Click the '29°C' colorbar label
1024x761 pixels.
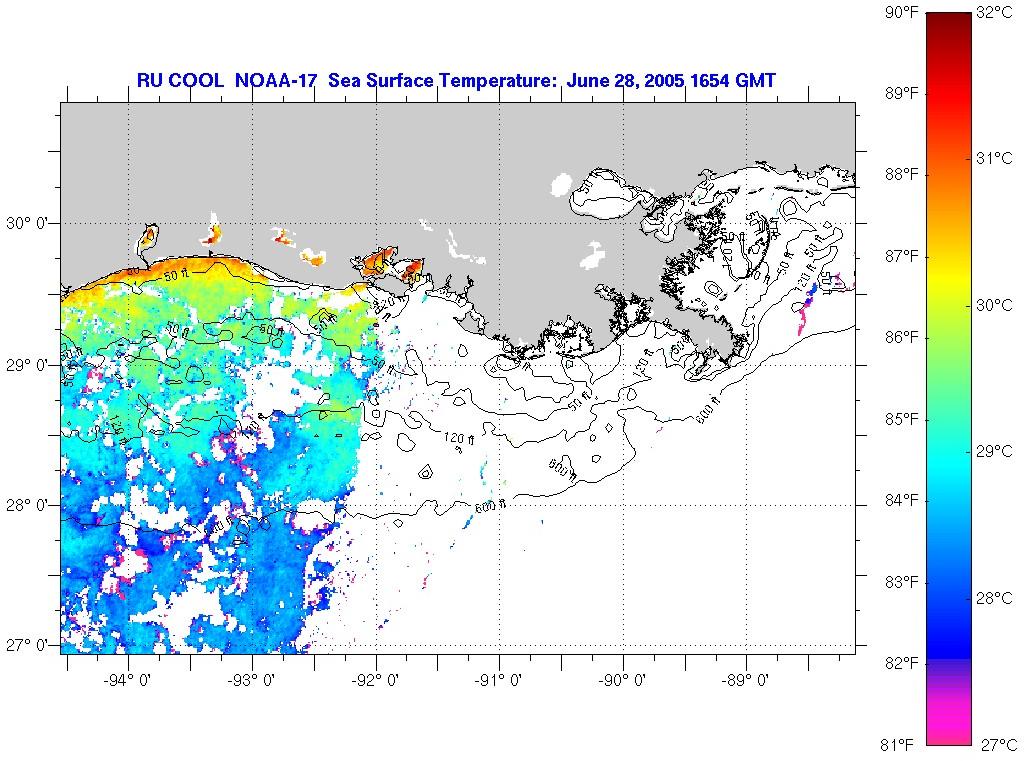click(995, 451)
